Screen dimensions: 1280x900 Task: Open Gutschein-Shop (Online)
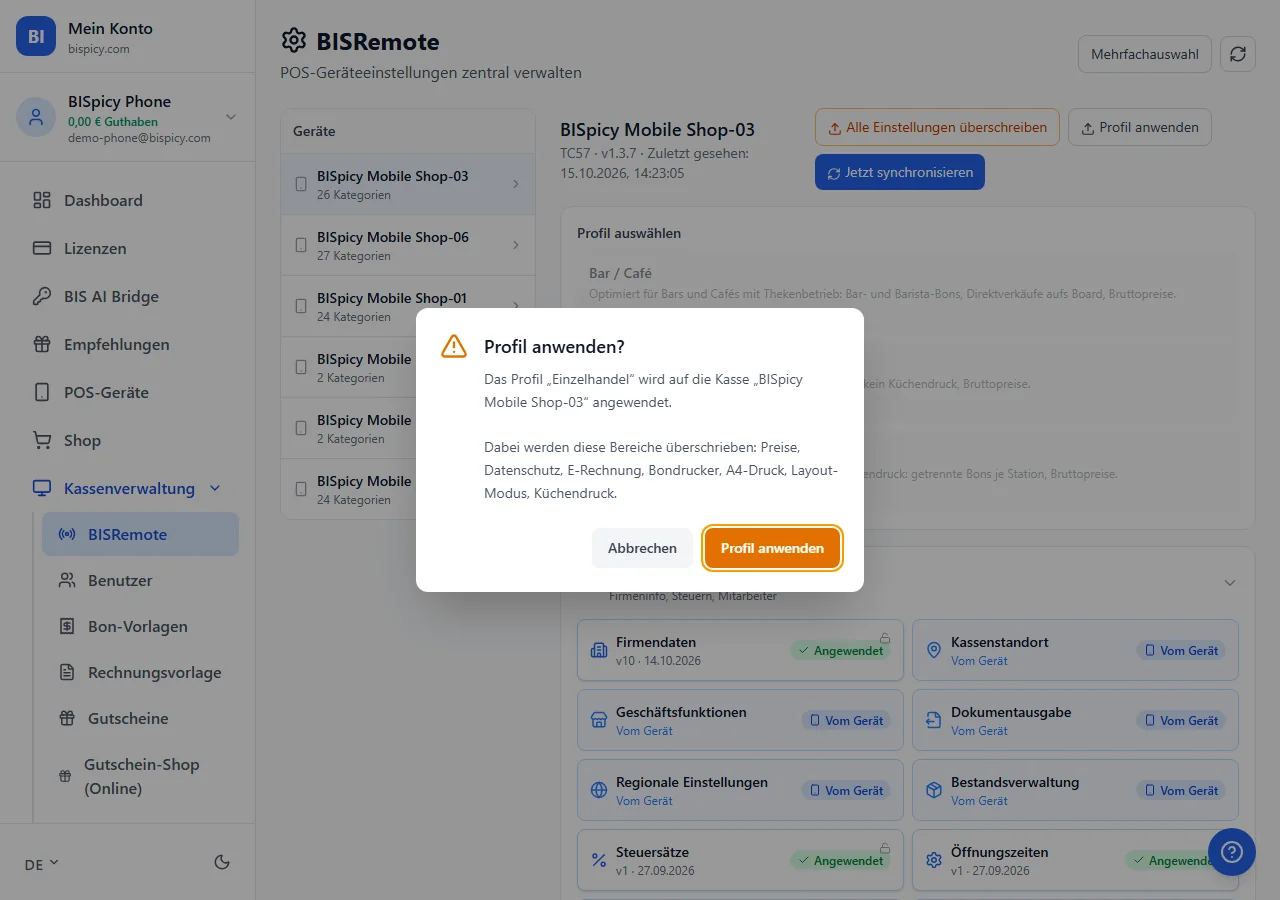point(140,776)
